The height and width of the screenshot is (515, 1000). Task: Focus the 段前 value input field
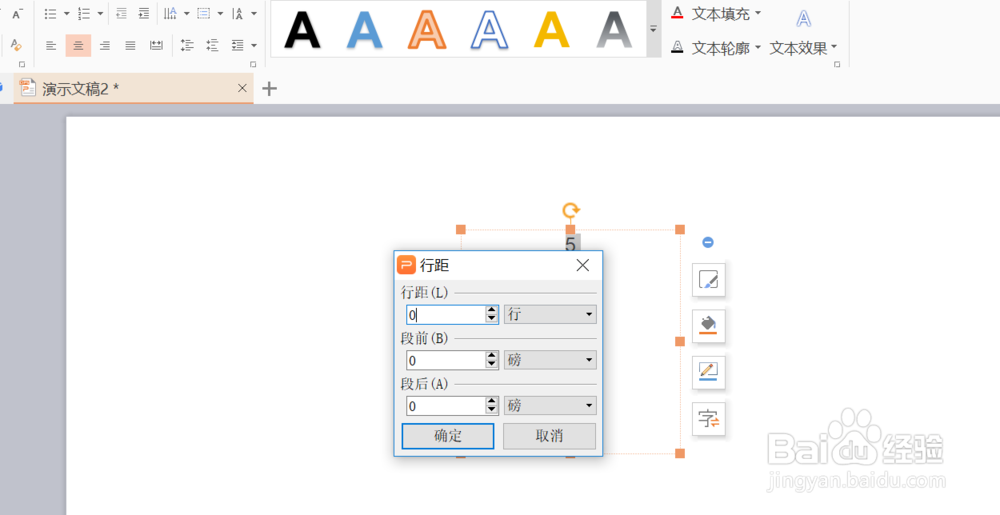point(446,360)
